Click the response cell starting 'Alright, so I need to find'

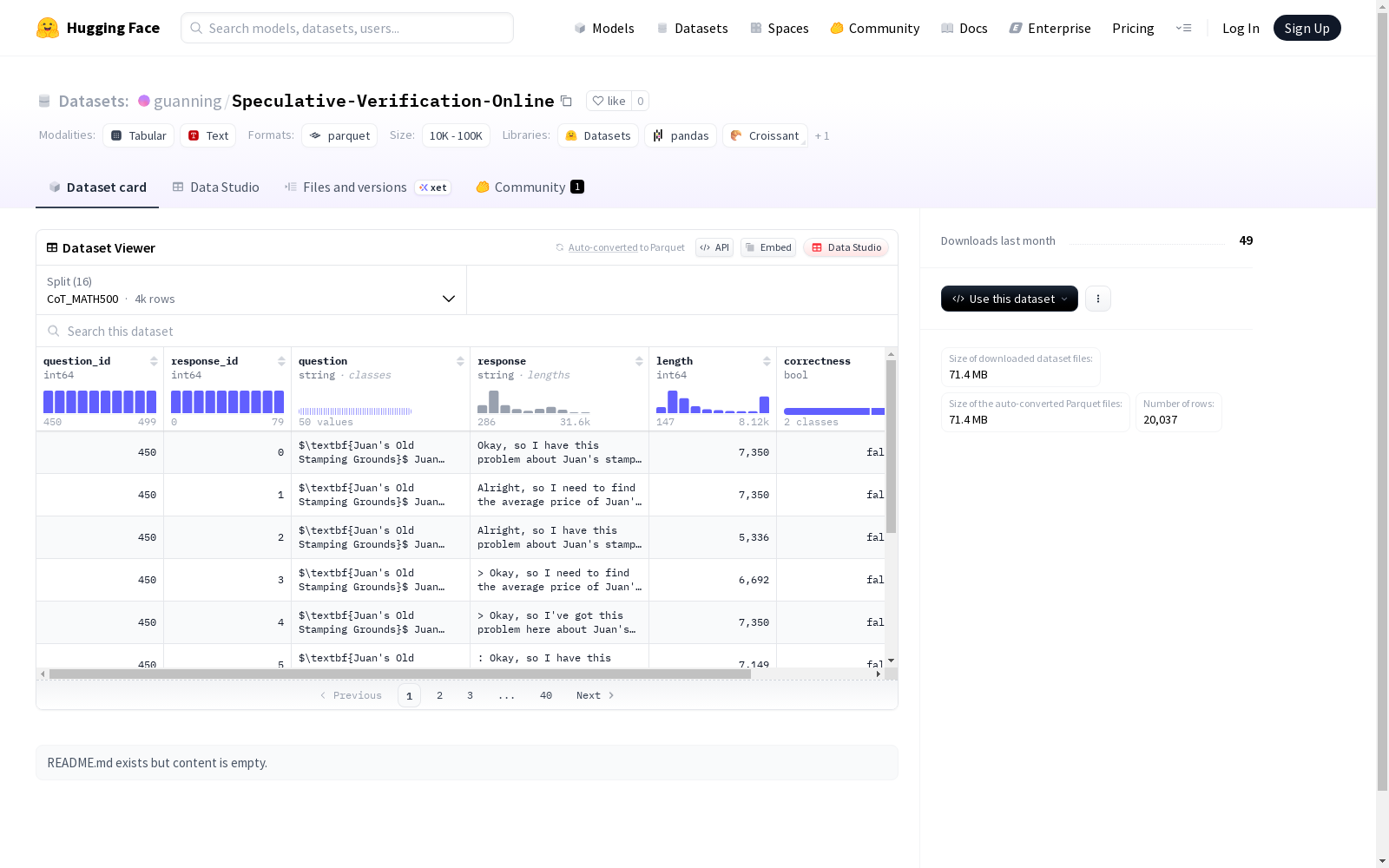(560, 495)
